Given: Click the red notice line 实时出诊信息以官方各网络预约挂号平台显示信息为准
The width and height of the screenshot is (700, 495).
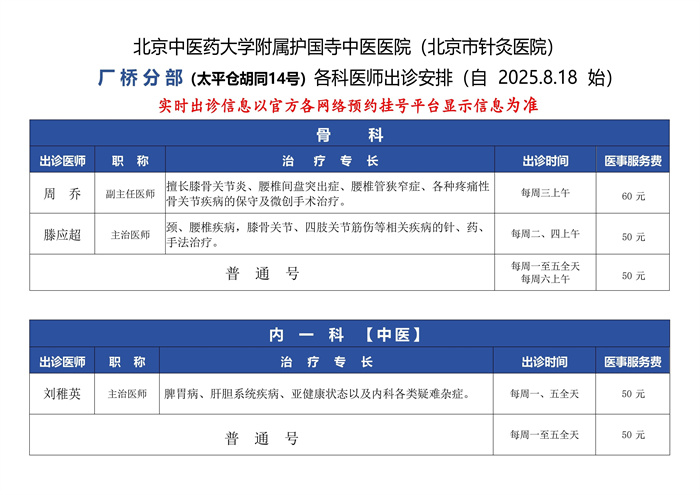Looking at the screenshot, I should (x=349, y=106).
